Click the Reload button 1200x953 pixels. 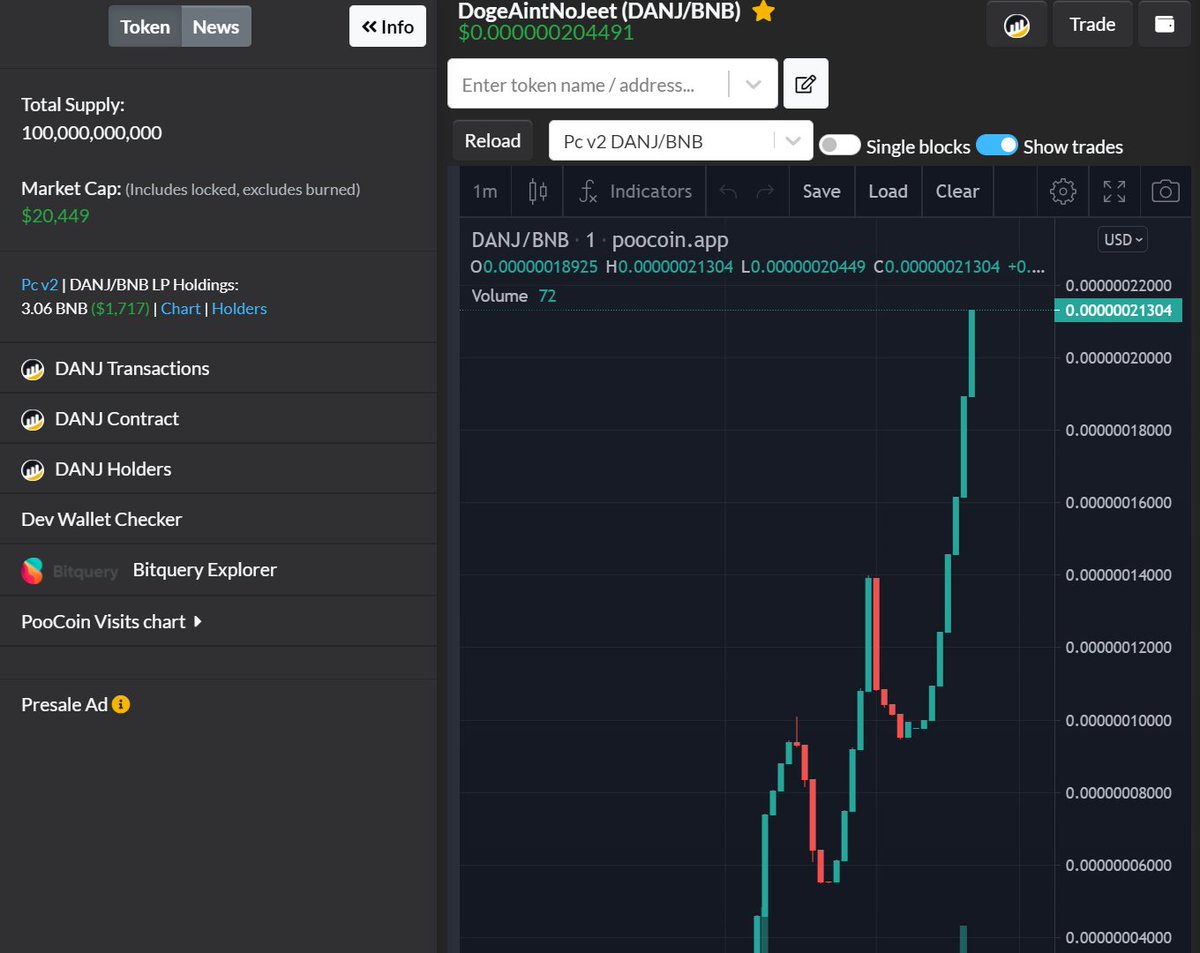click(x=493, y=141)
